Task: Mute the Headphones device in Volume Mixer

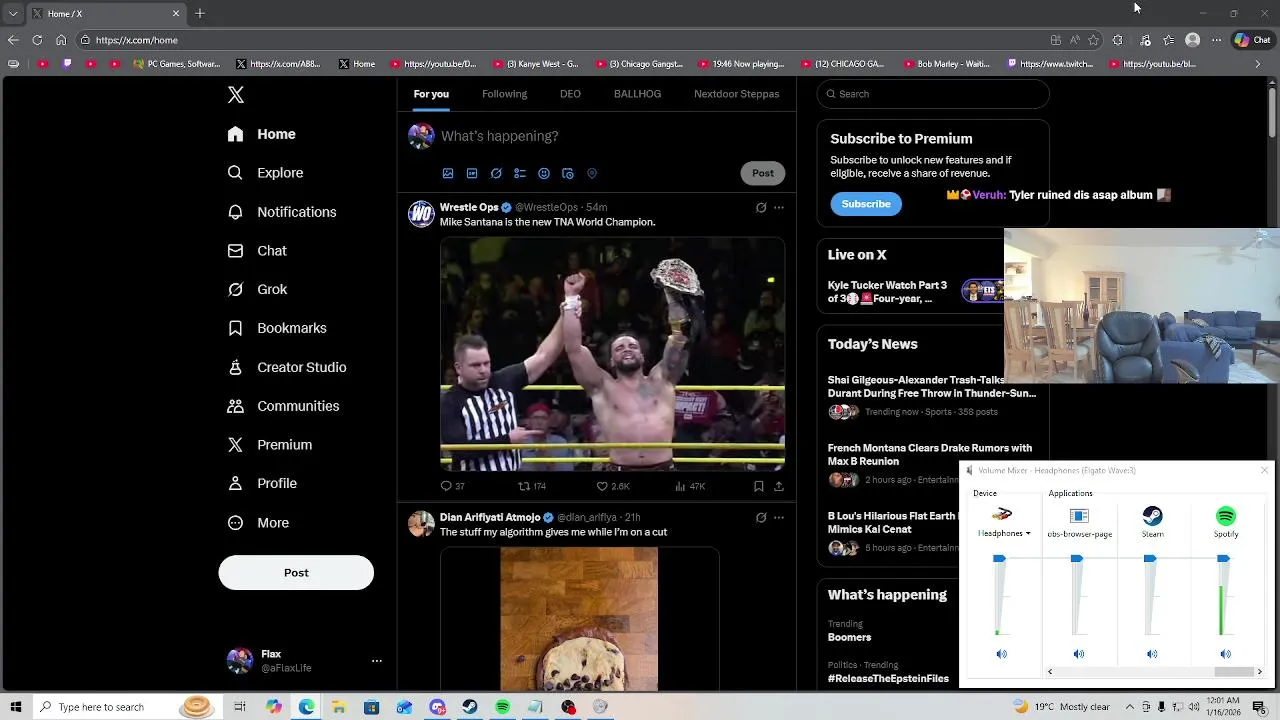Action: tap(1002, 654)
